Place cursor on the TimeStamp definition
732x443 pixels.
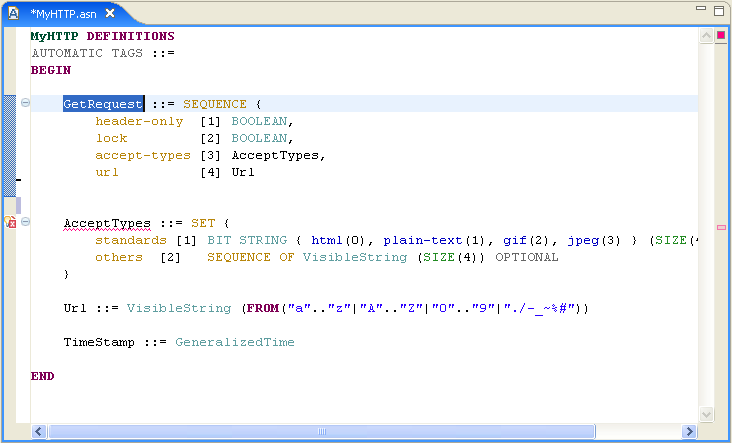point(96,342)
